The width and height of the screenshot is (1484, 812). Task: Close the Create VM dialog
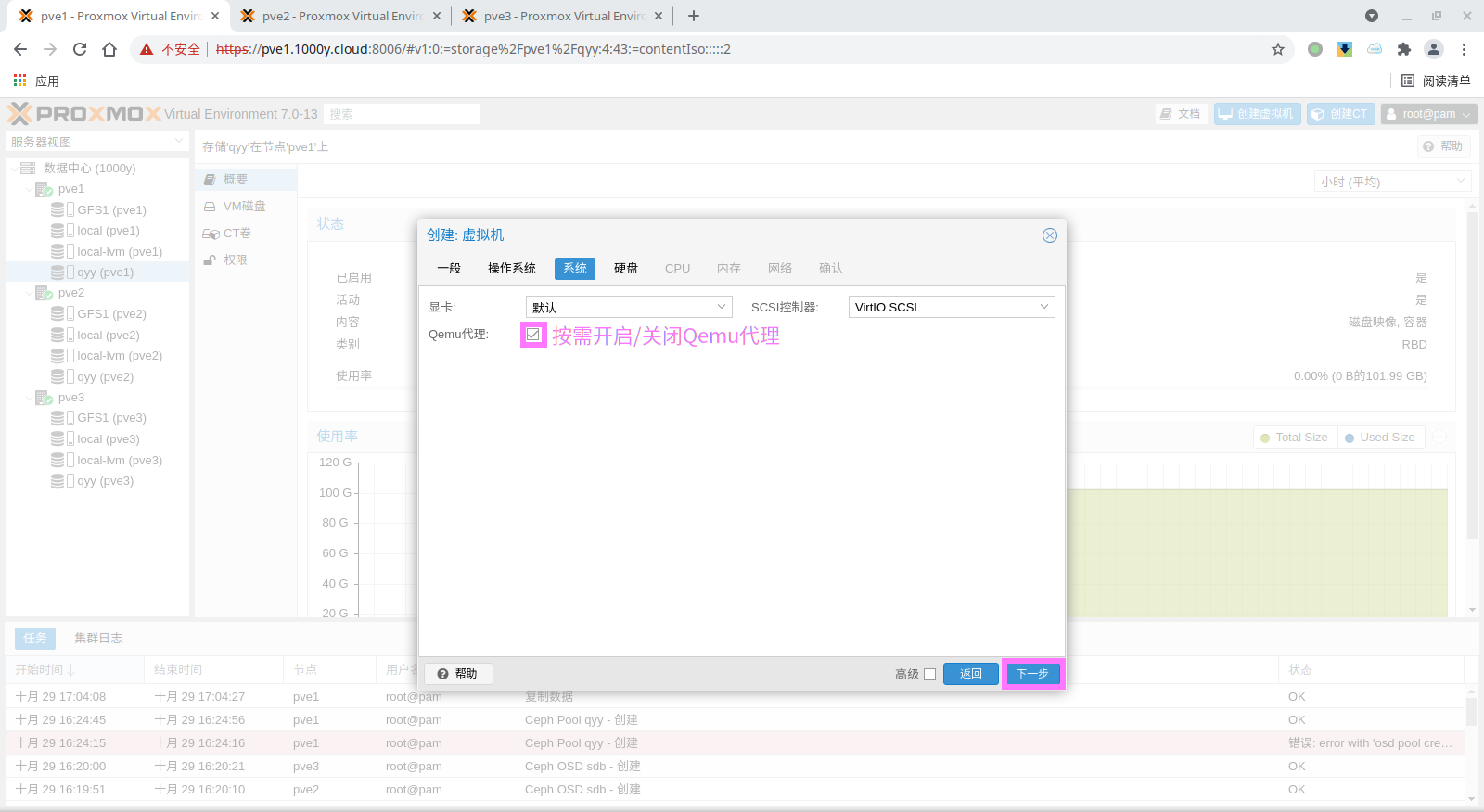1049,235
